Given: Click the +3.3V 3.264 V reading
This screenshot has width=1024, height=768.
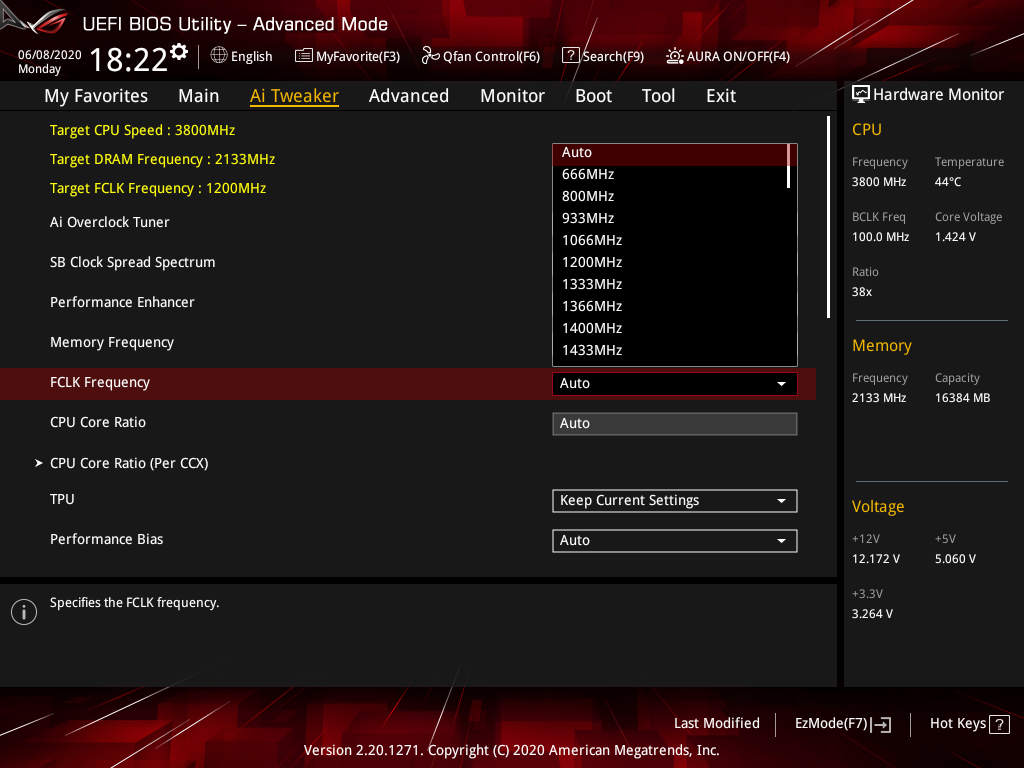Looking at the screenshot, I should click(872, 614).
